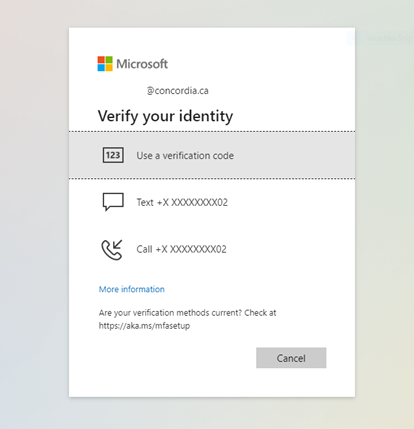The width and height of the screenshot is (414, 429).
Task: Choose Use a verification code option
Action: tap(212, 155)
